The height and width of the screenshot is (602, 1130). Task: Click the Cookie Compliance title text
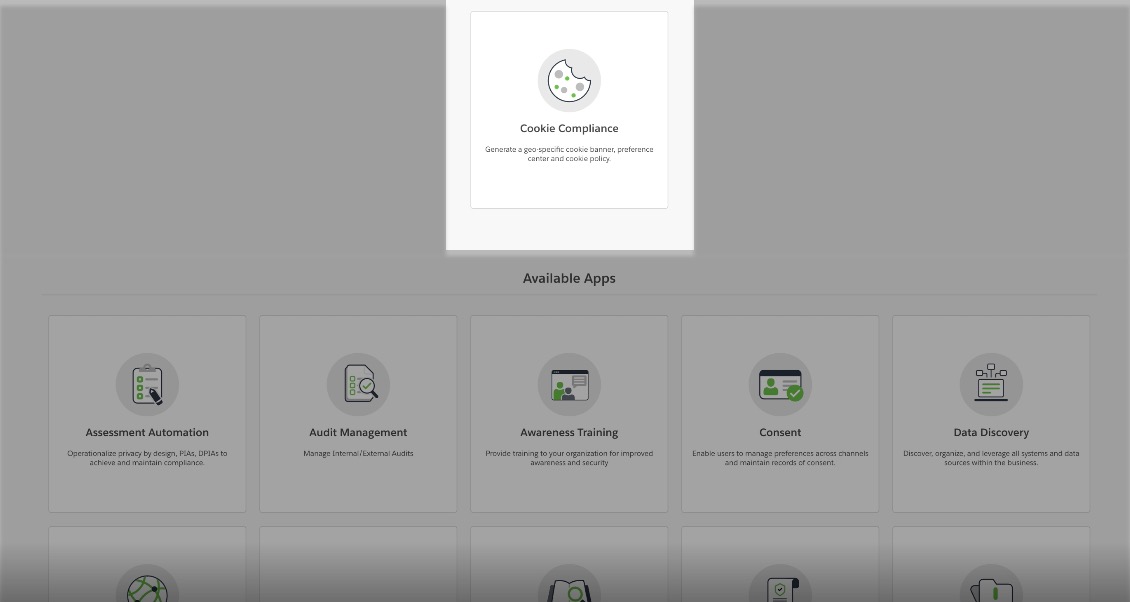[x=568, y=128]
